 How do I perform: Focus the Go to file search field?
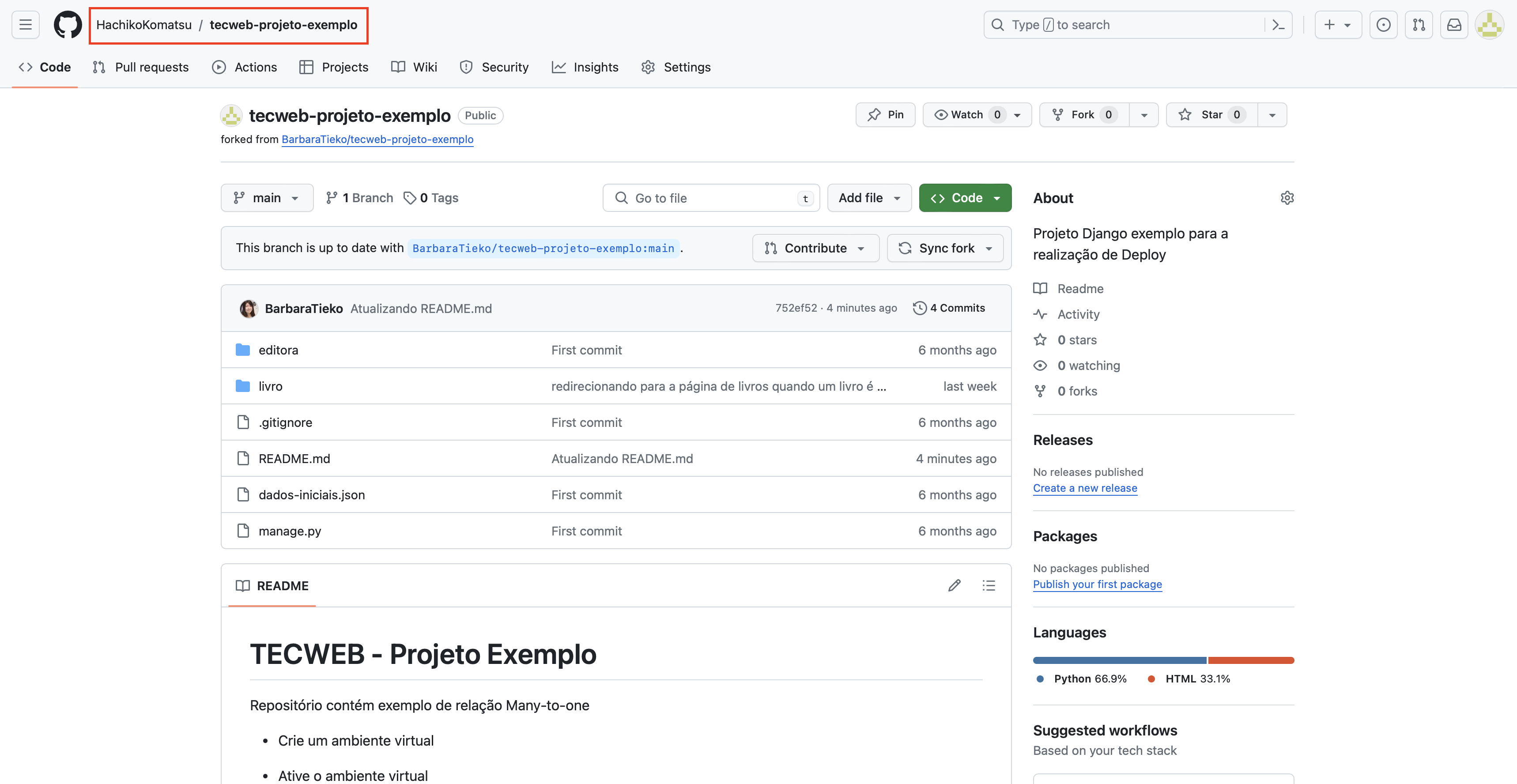(x=709, y=198)
